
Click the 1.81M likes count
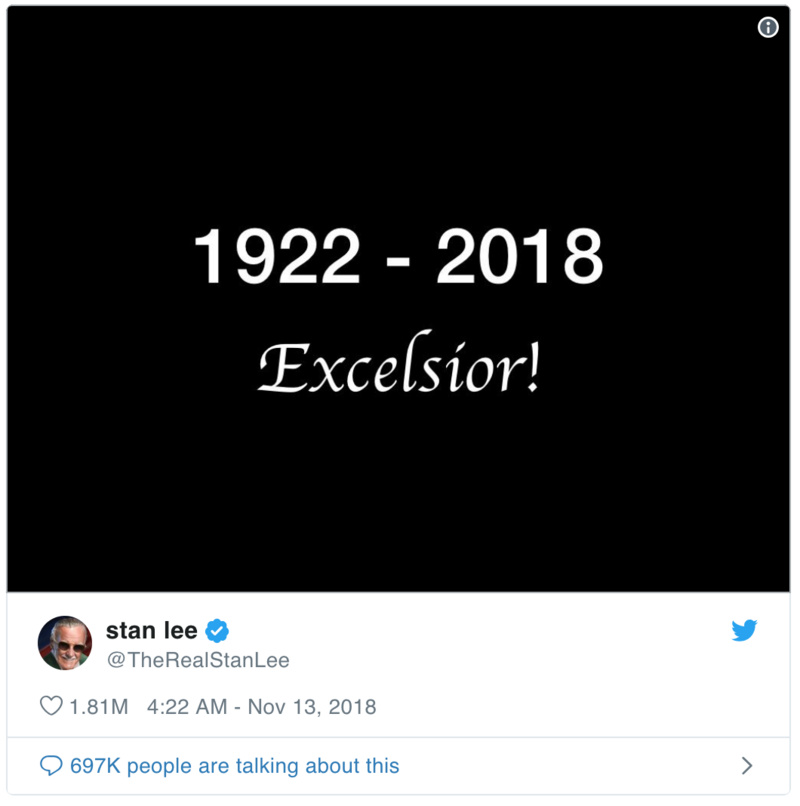[98, 707]
